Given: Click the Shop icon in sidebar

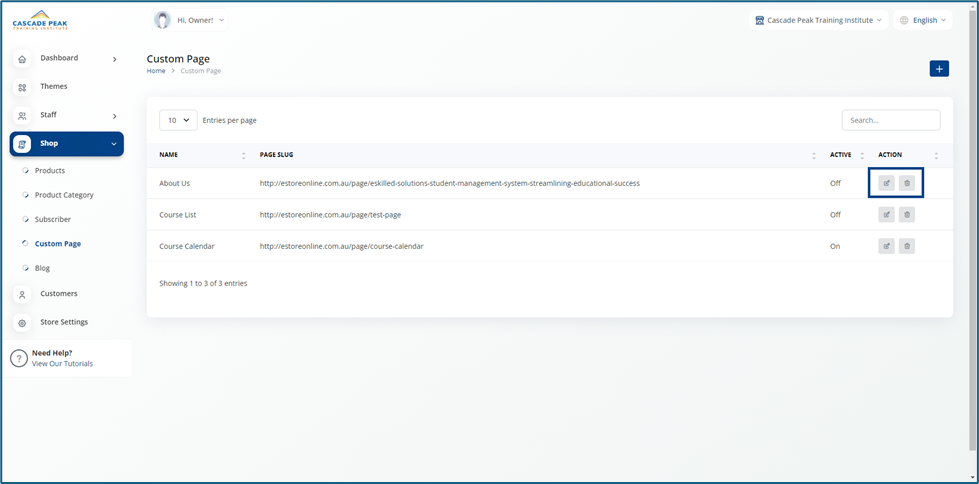Looking at the screenshot, I should pos(22,144).
